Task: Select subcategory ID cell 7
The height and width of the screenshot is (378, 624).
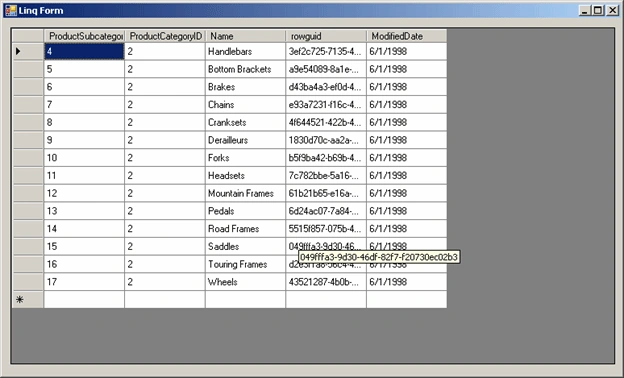Action: pos(84,105)
